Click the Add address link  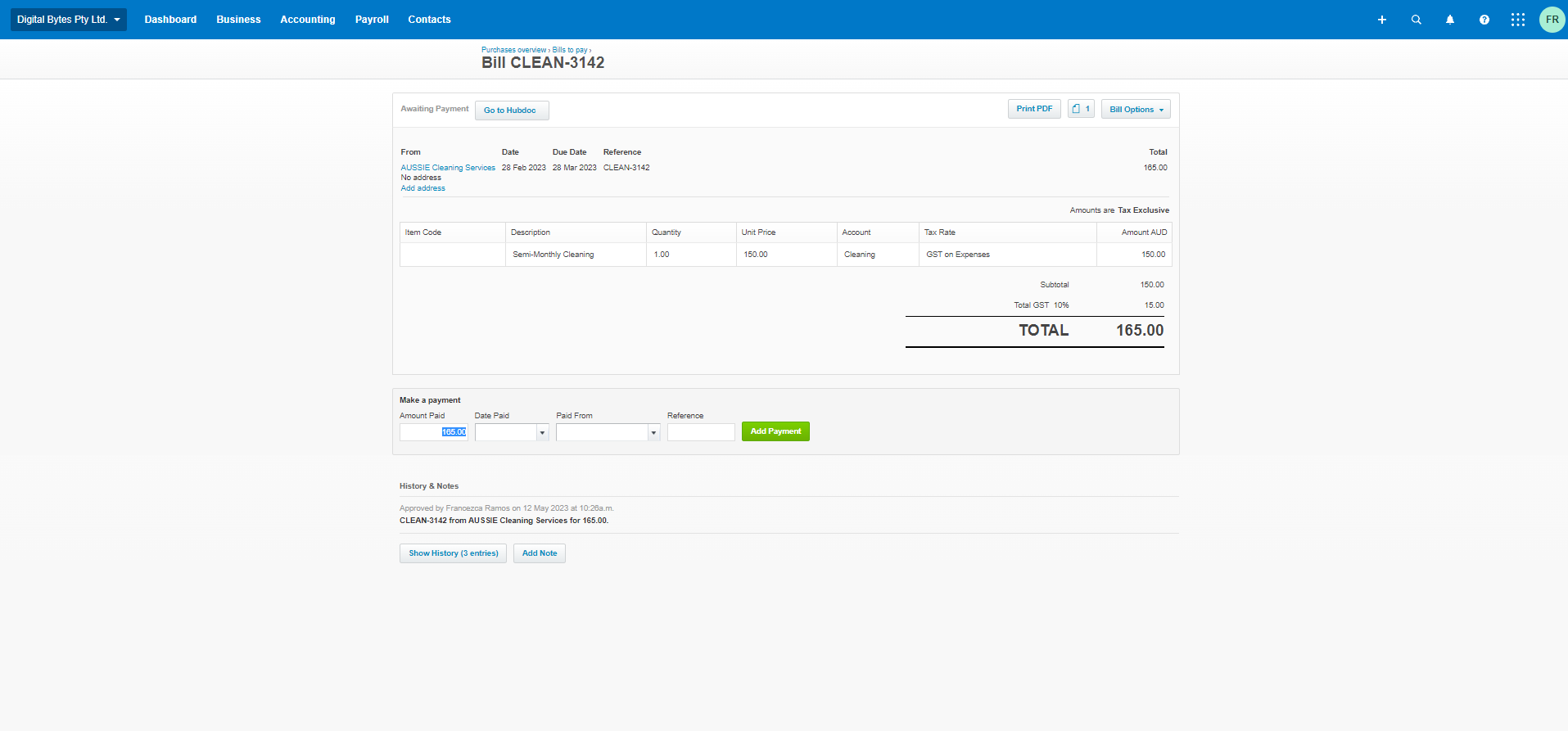423,188
